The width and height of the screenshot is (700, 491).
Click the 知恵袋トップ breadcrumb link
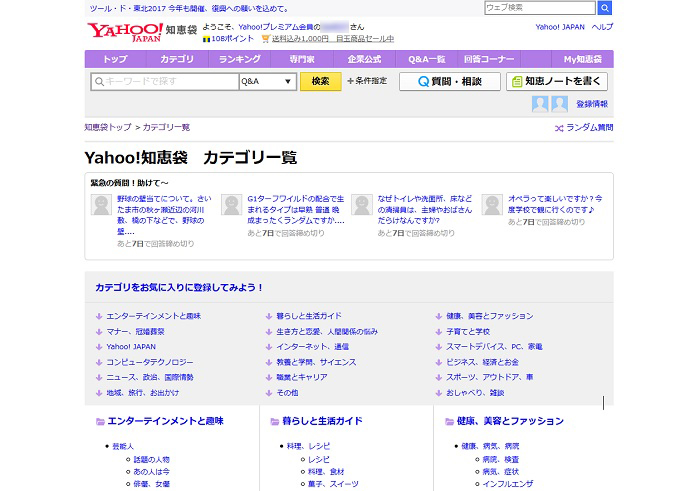coord(108,128)
